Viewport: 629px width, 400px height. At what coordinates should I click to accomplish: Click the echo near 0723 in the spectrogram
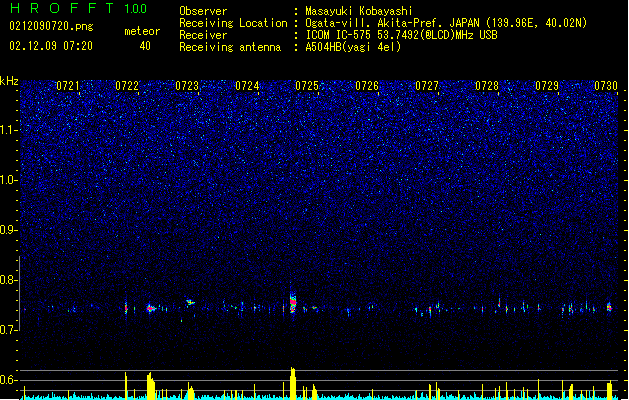(190, 302)
